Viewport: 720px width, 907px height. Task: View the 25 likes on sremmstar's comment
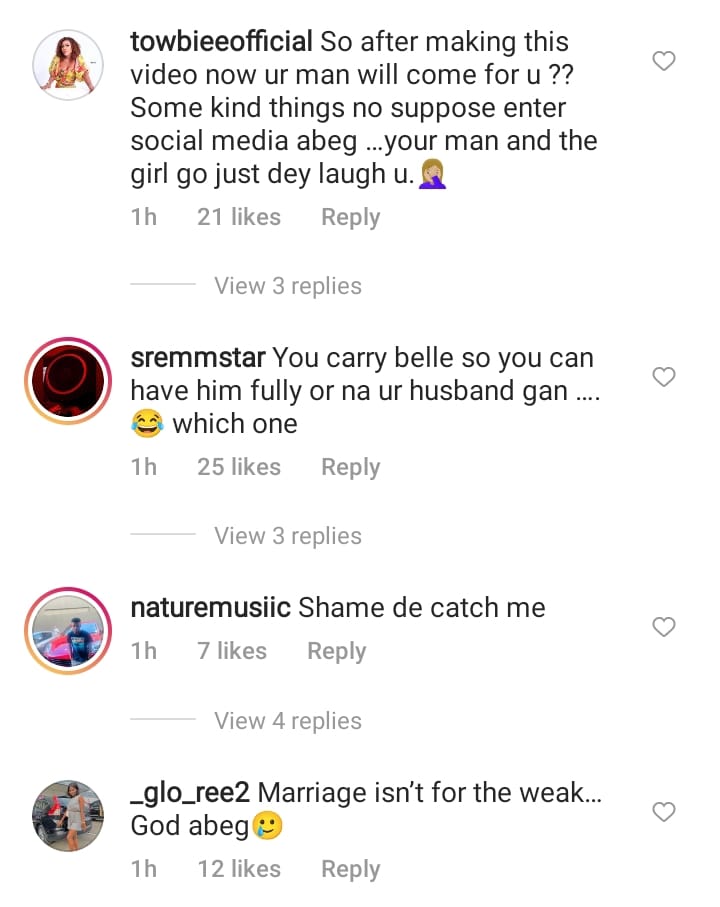(238, 467)
